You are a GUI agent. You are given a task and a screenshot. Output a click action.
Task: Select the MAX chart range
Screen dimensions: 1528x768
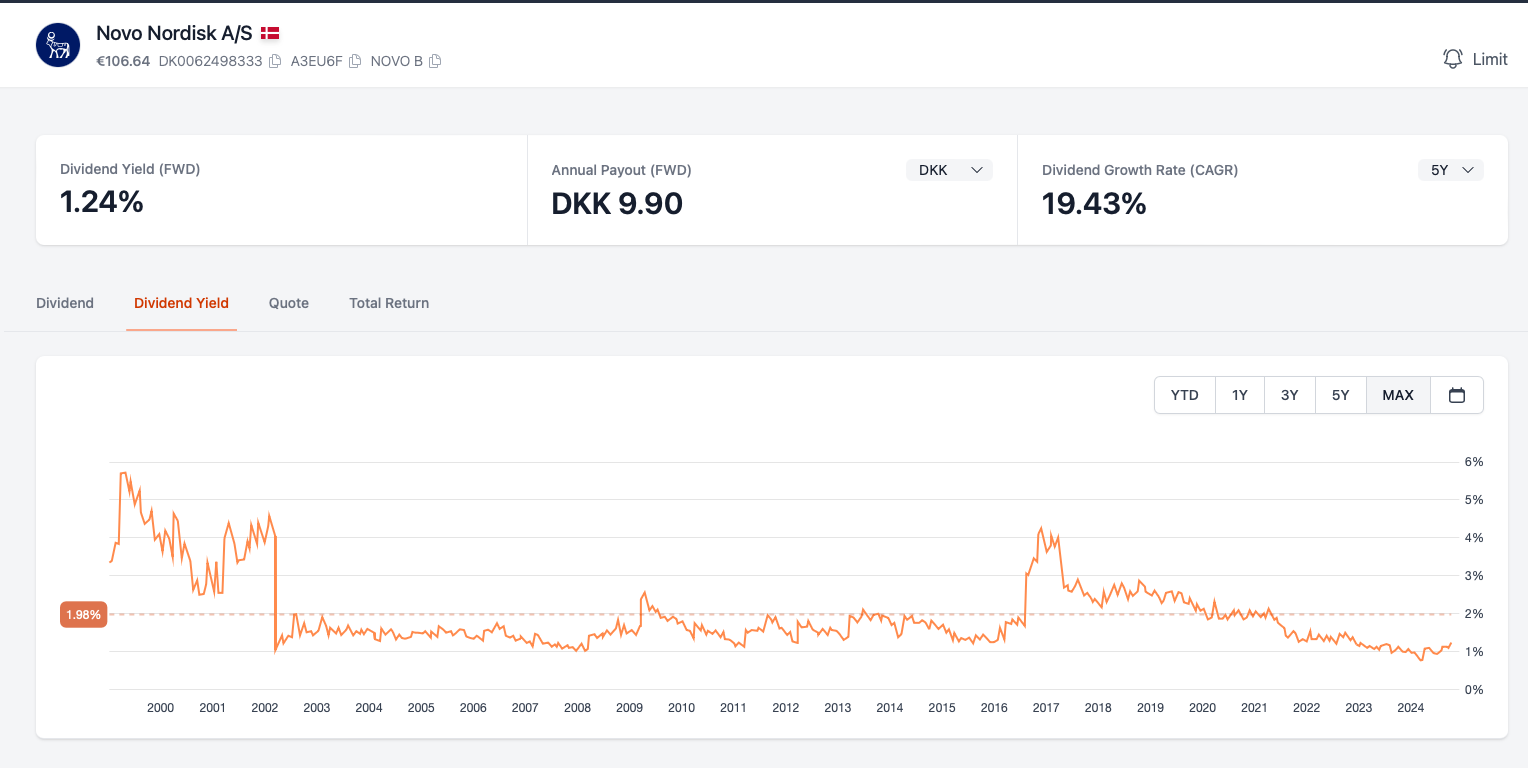1398,395
